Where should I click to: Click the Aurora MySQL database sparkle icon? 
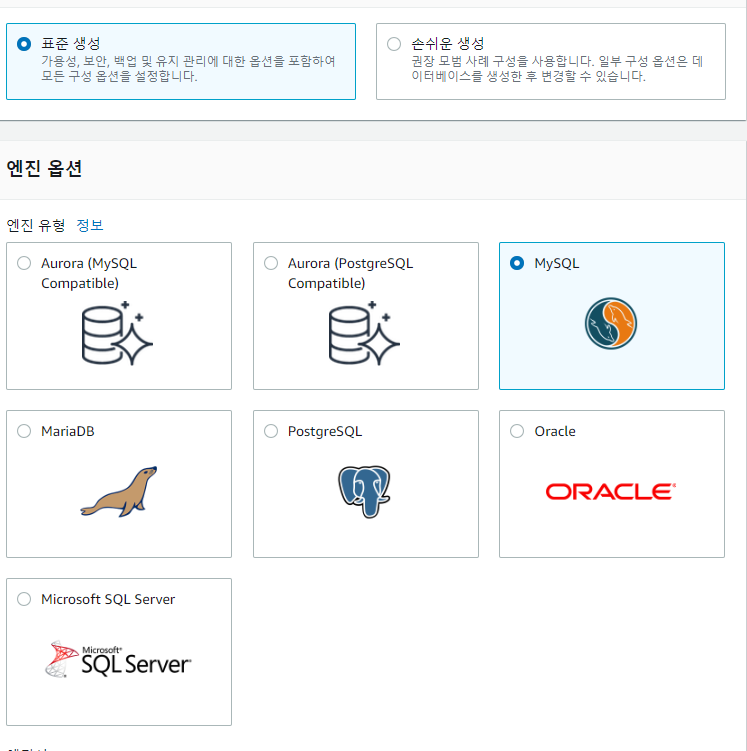click(x=117, y=333)
